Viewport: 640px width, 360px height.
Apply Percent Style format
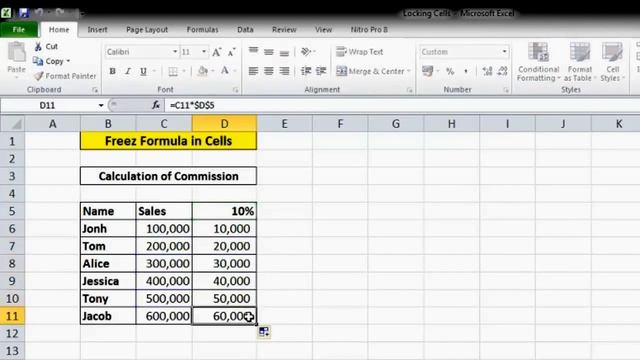point(450,71)
